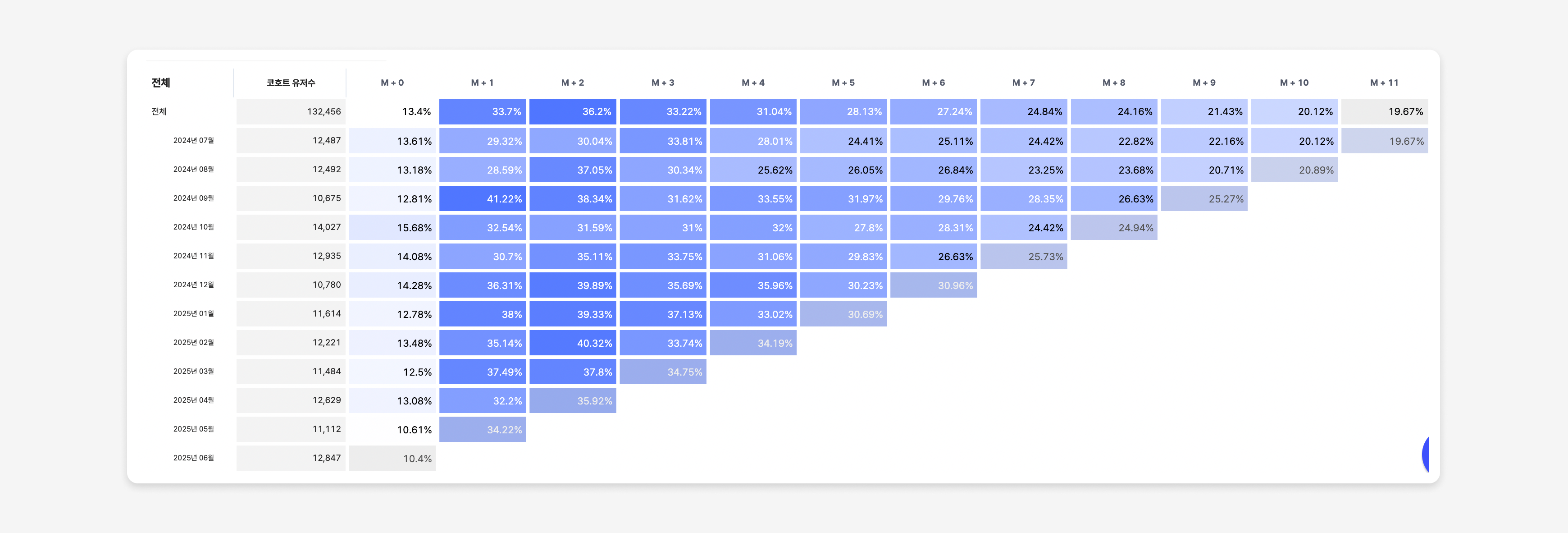Click the 14,027 cohort user count cell

click(291, 227)
